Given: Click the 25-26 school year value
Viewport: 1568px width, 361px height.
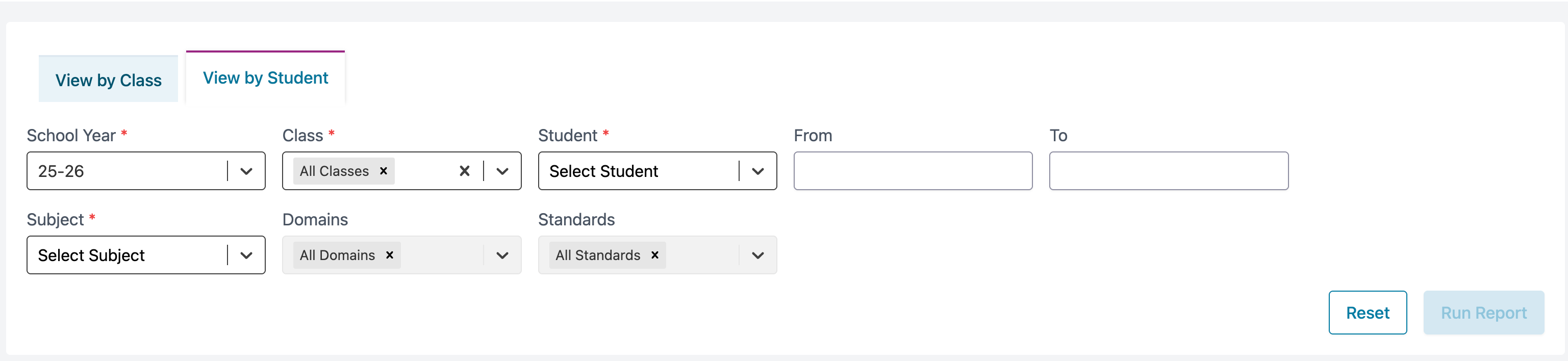Looking at the screenshot, I should (x=61, y=171).
